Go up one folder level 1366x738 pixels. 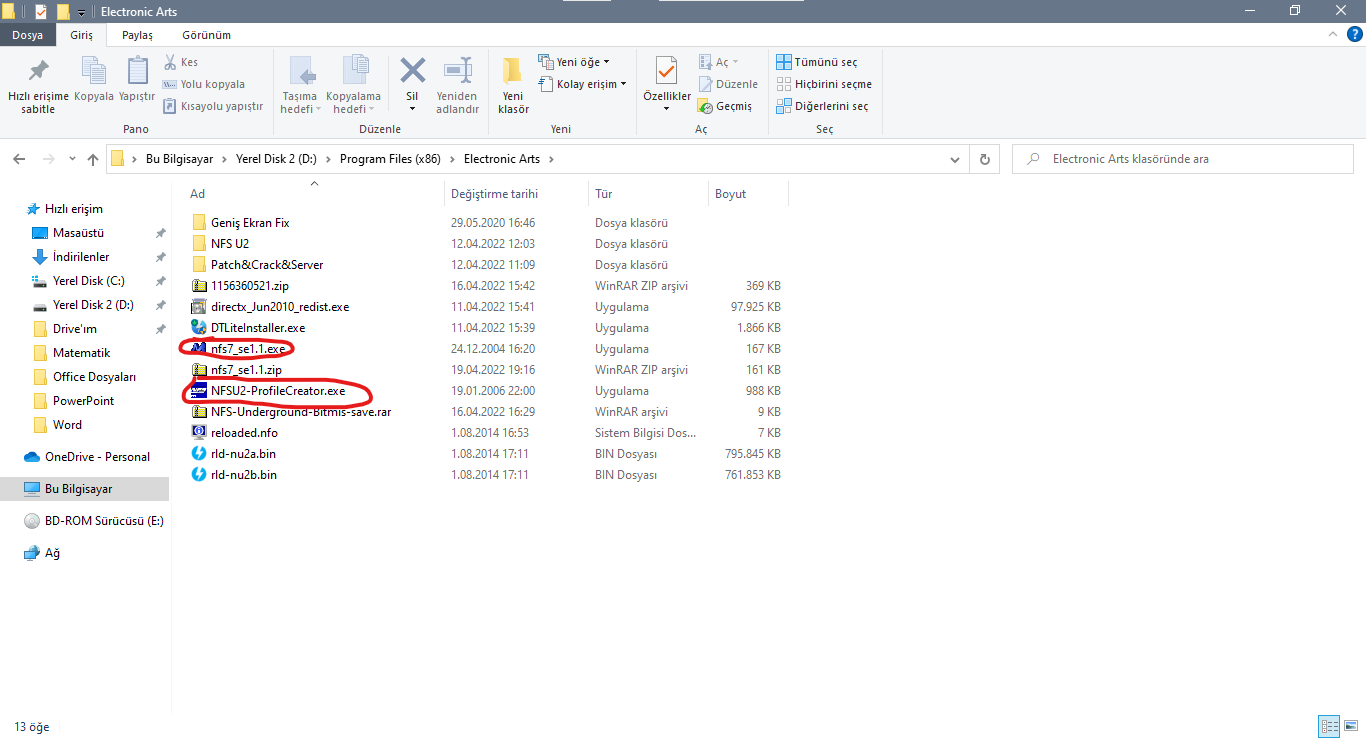[x=93, y=159]
